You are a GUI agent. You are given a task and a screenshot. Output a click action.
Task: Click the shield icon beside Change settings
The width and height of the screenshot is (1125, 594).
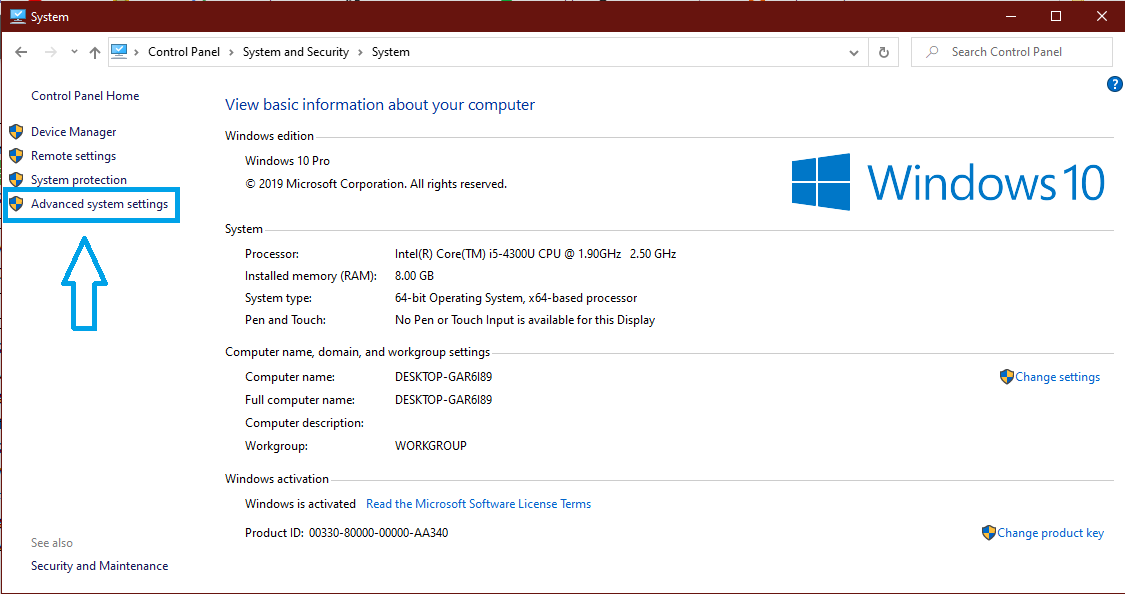(1007, 377)
